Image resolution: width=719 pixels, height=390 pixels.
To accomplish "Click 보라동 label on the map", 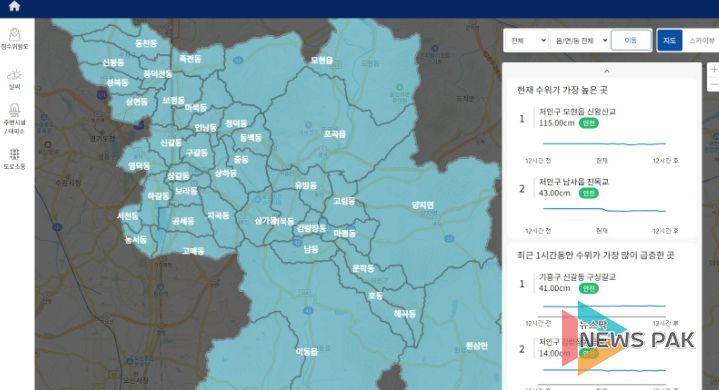I will [186, 191].
